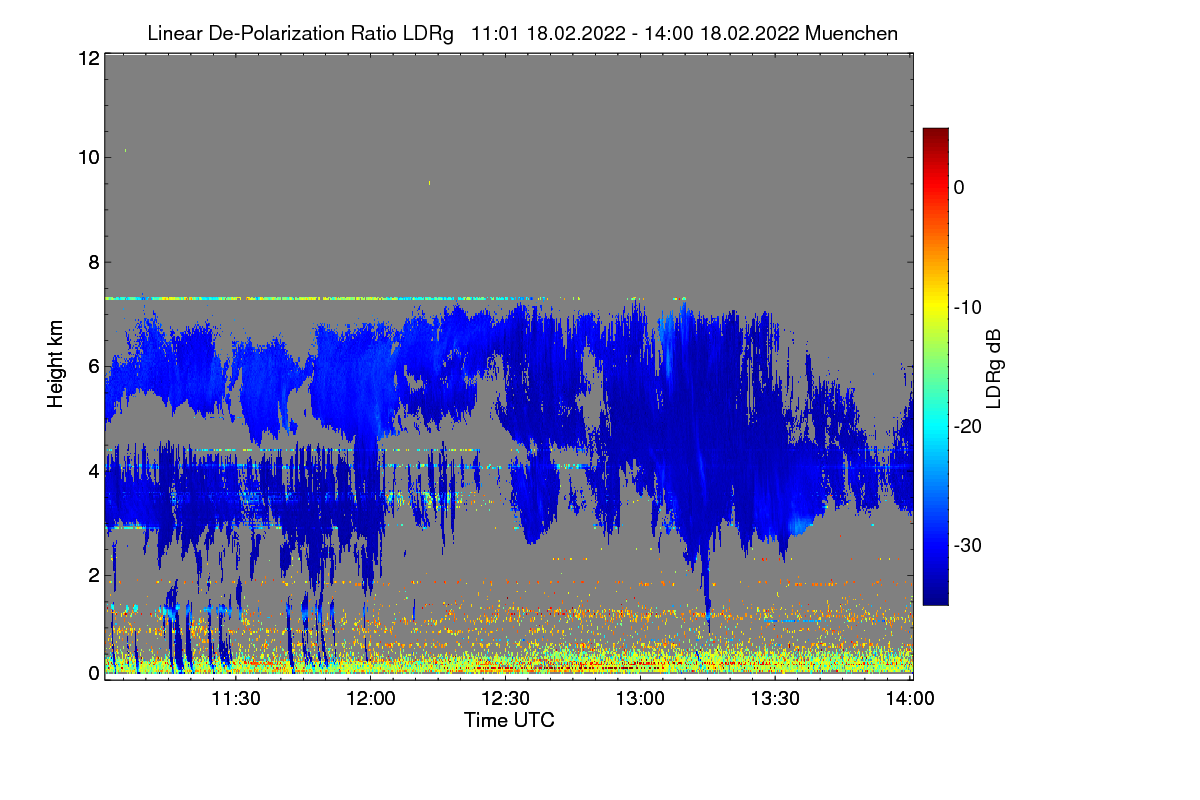Image resolution: width=1200 pixels, height=800 pixels.
Task: Click the colorbar label 0
Action: coord(959,187)
